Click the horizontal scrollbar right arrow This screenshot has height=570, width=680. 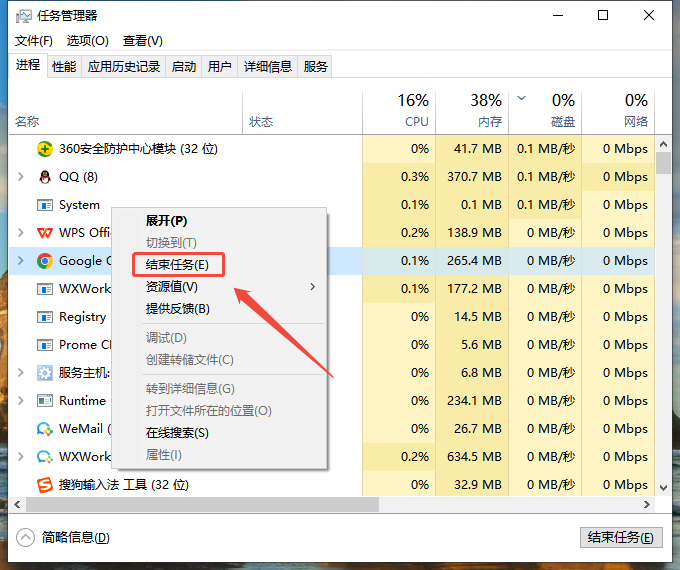coord(647,504)
